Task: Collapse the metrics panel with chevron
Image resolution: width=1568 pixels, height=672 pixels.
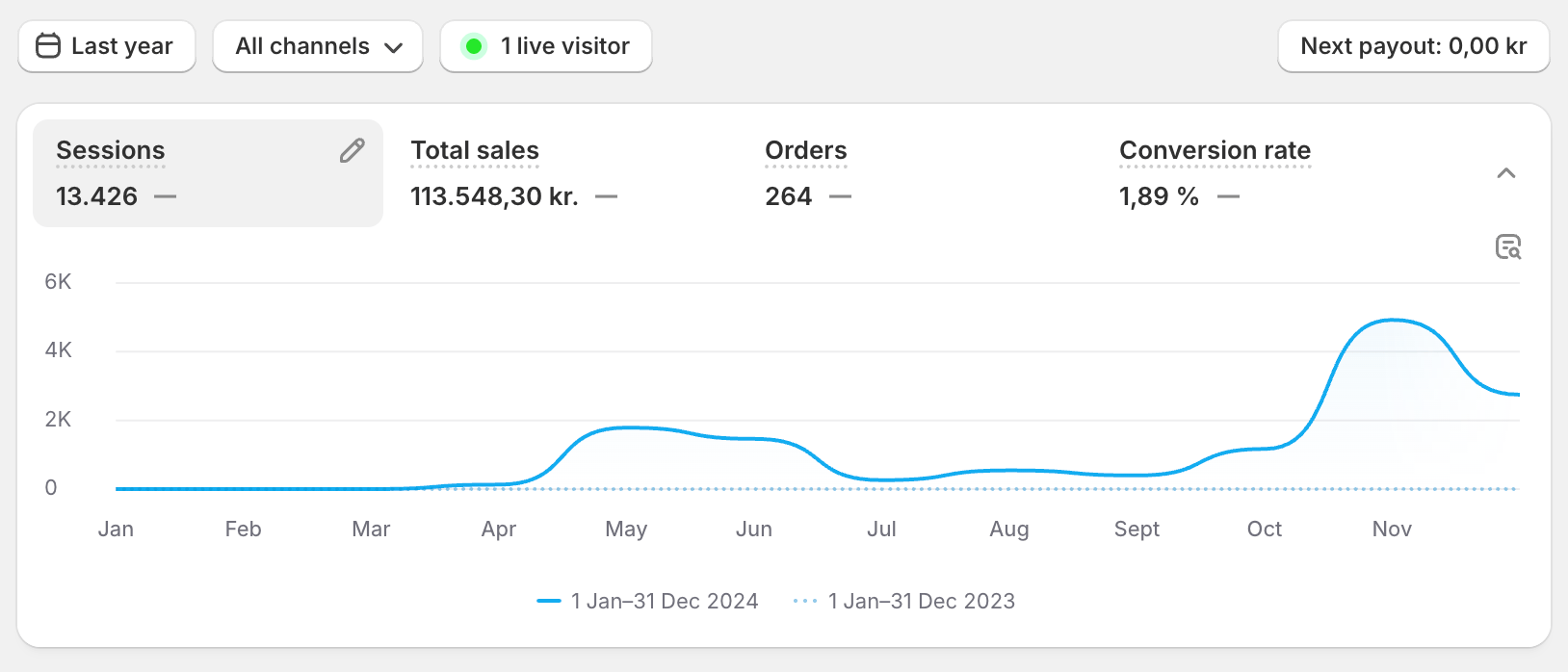Action: [1506, 173]
